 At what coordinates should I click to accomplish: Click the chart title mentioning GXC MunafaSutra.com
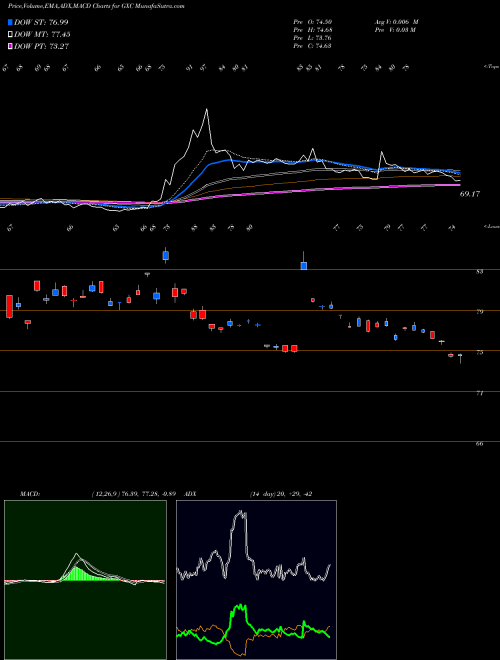pyautogui.click(x=96, y=6)
